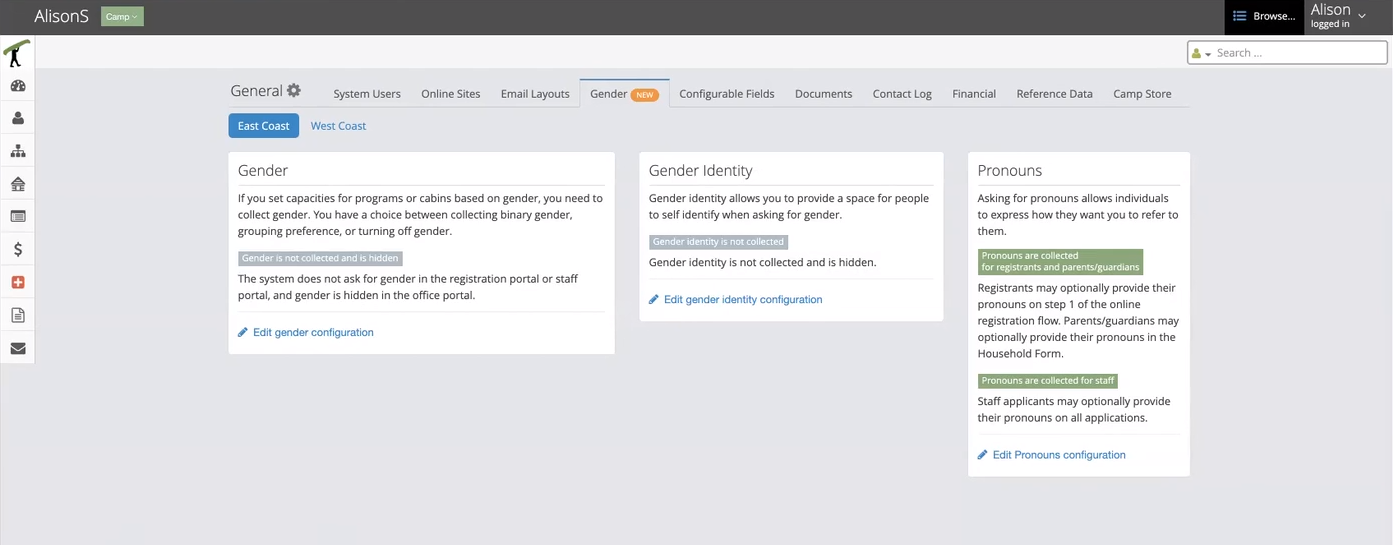
Task: Click the AlisonS site title
Action: [x=62, y=16]
